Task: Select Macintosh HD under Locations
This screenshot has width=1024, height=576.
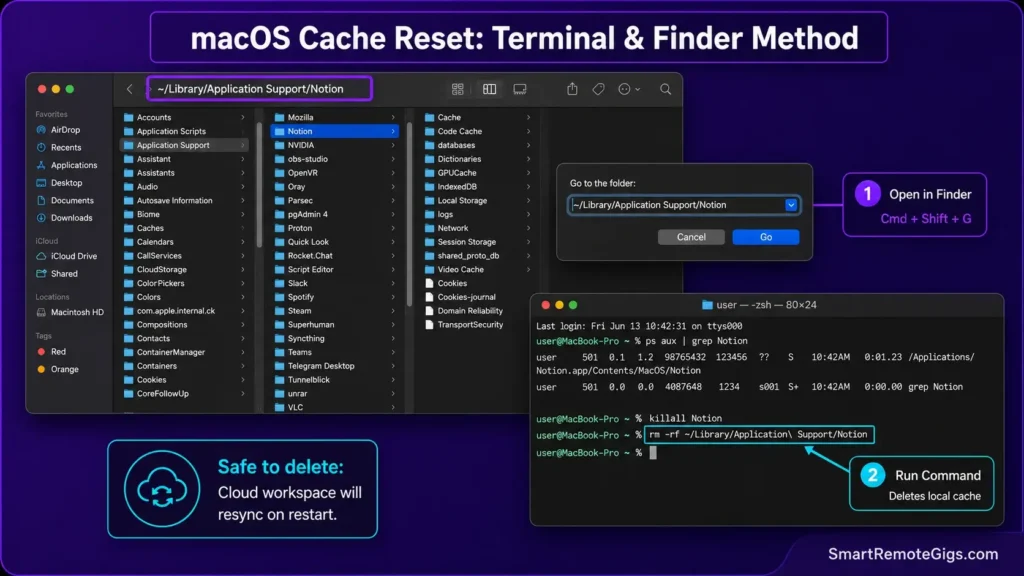Action: click(70, 312)
